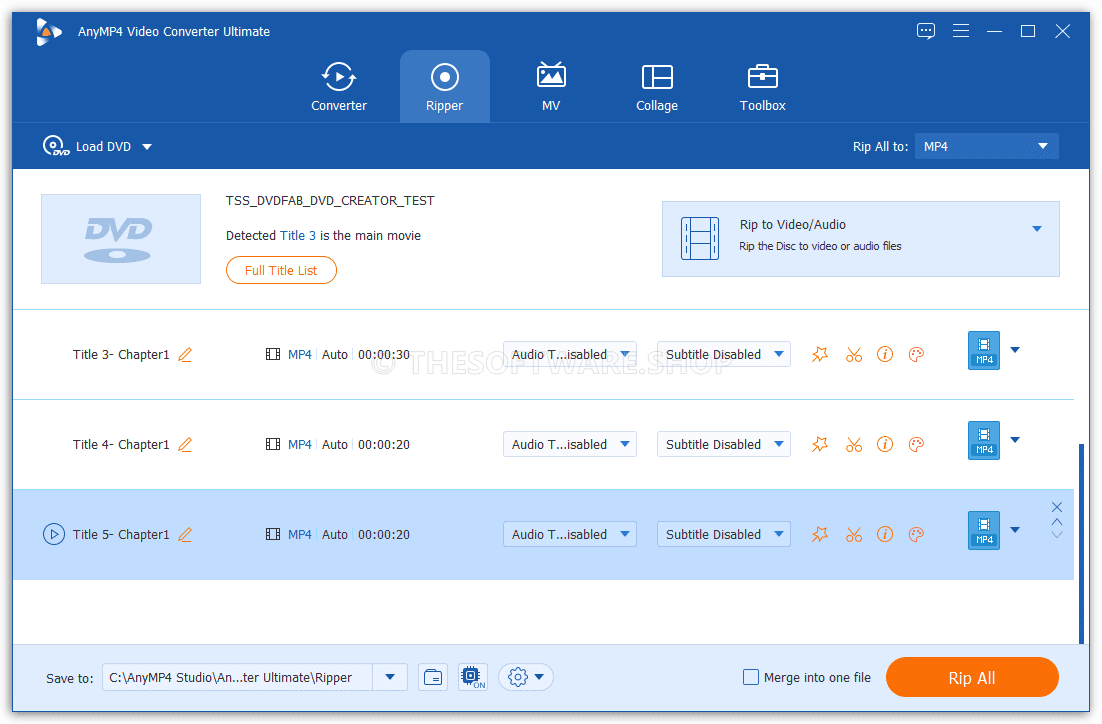Open the feedback chat icon in title bar
Viewport: 1102px width, 724px height.
tap(926, 31)
